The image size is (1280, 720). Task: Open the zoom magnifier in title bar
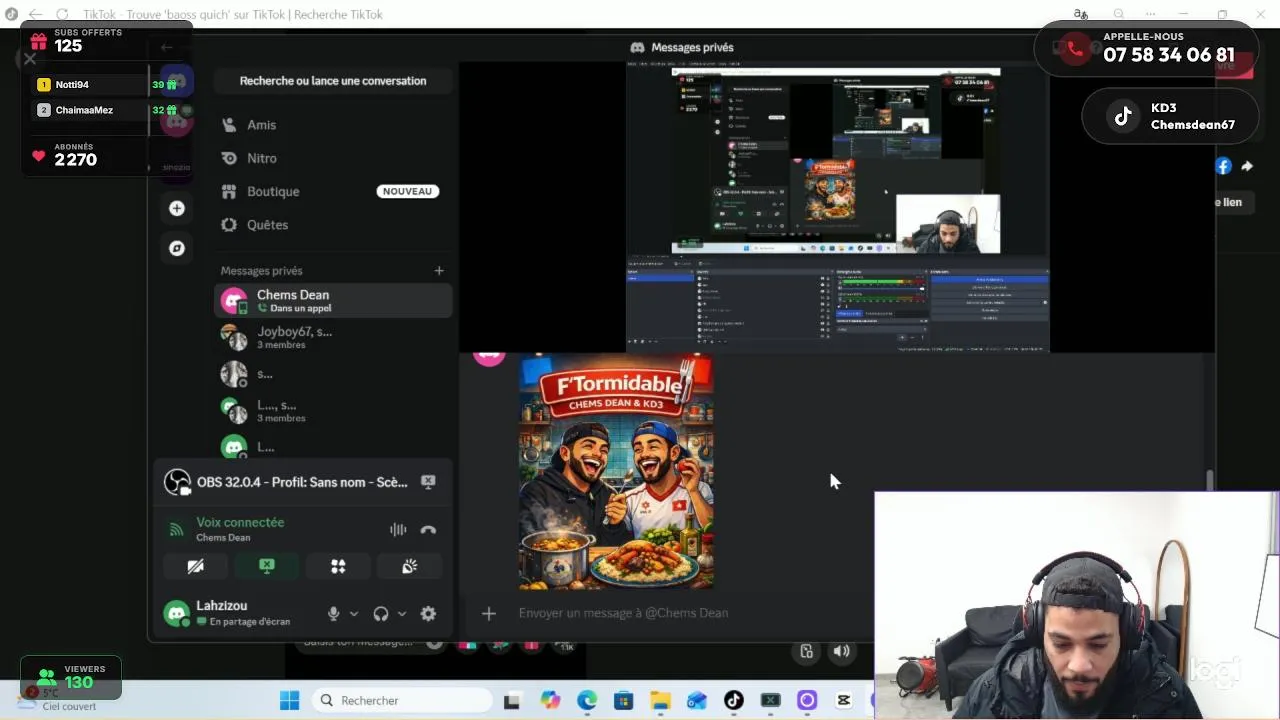pyautogui.click(x=1119, y=14)
